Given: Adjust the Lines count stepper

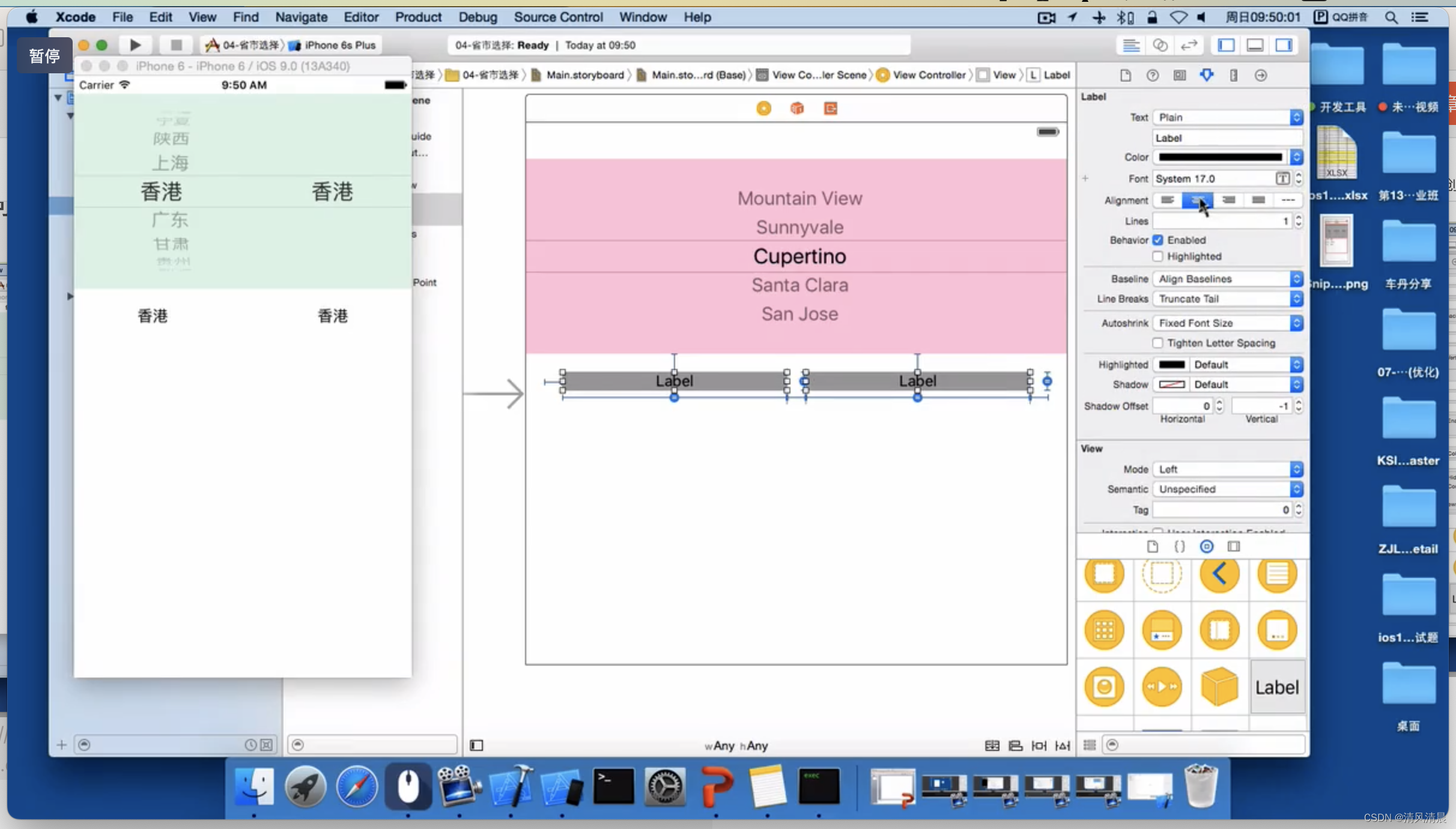Looking at the screenshot, I should [x=1298, y=221].
